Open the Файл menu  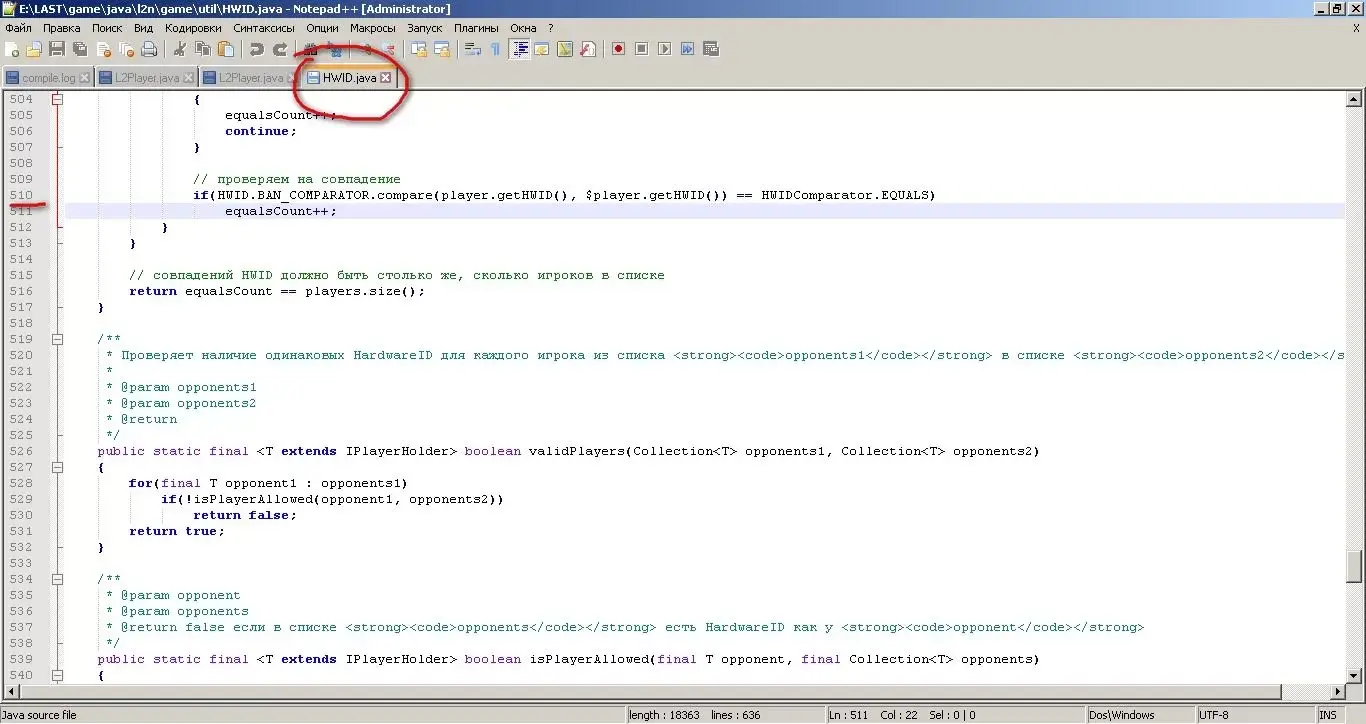18,28
